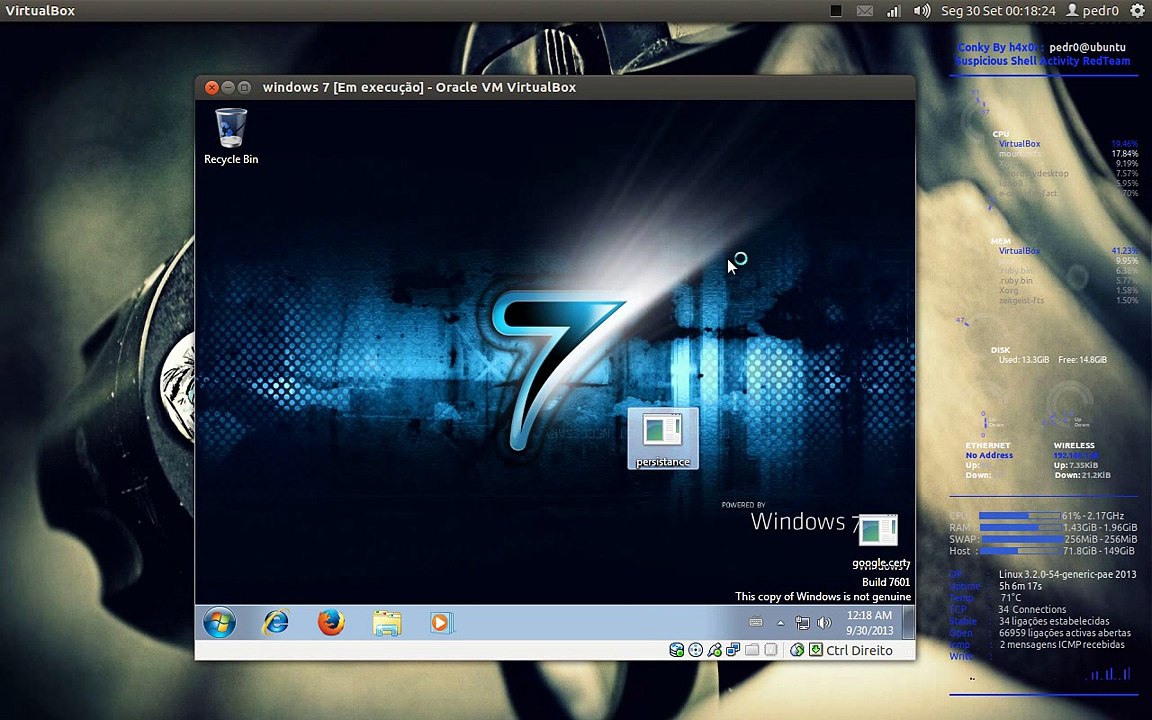Viewport: 1152px width, 720px height.
Task: Open the Recycle Bin desktop icon
Action: (x=231, y=136)
